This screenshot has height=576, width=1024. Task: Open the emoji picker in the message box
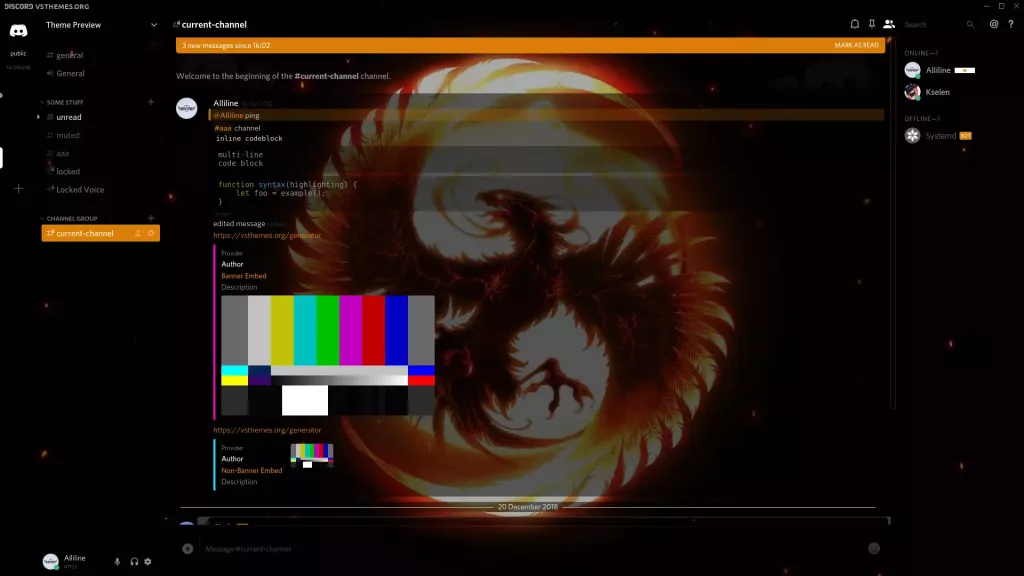click(x=874, y=548)
